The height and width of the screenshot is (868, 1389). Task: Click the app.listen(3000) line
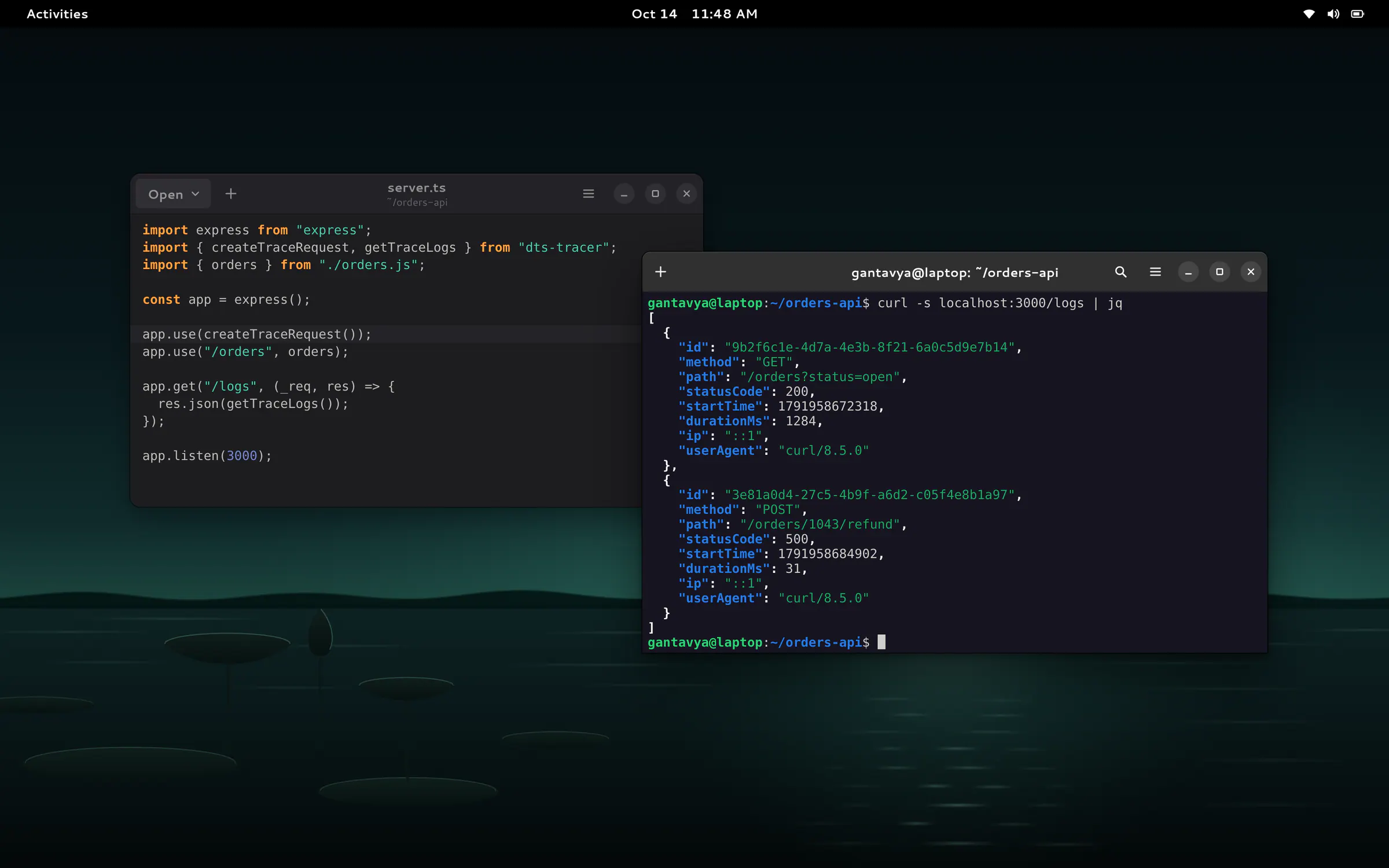click(207, 456)
